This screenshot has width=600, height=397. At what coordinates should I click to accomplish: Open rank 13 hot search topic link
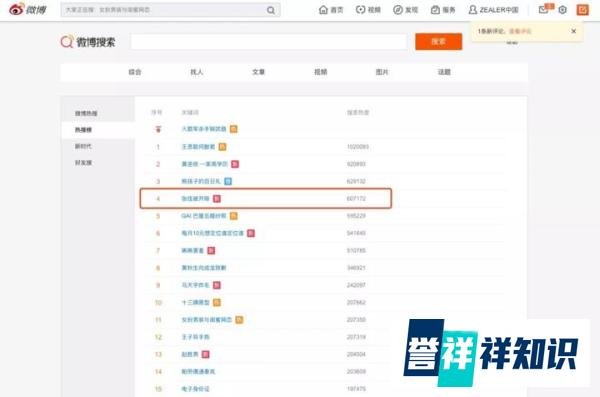click(x=190, y=355)
